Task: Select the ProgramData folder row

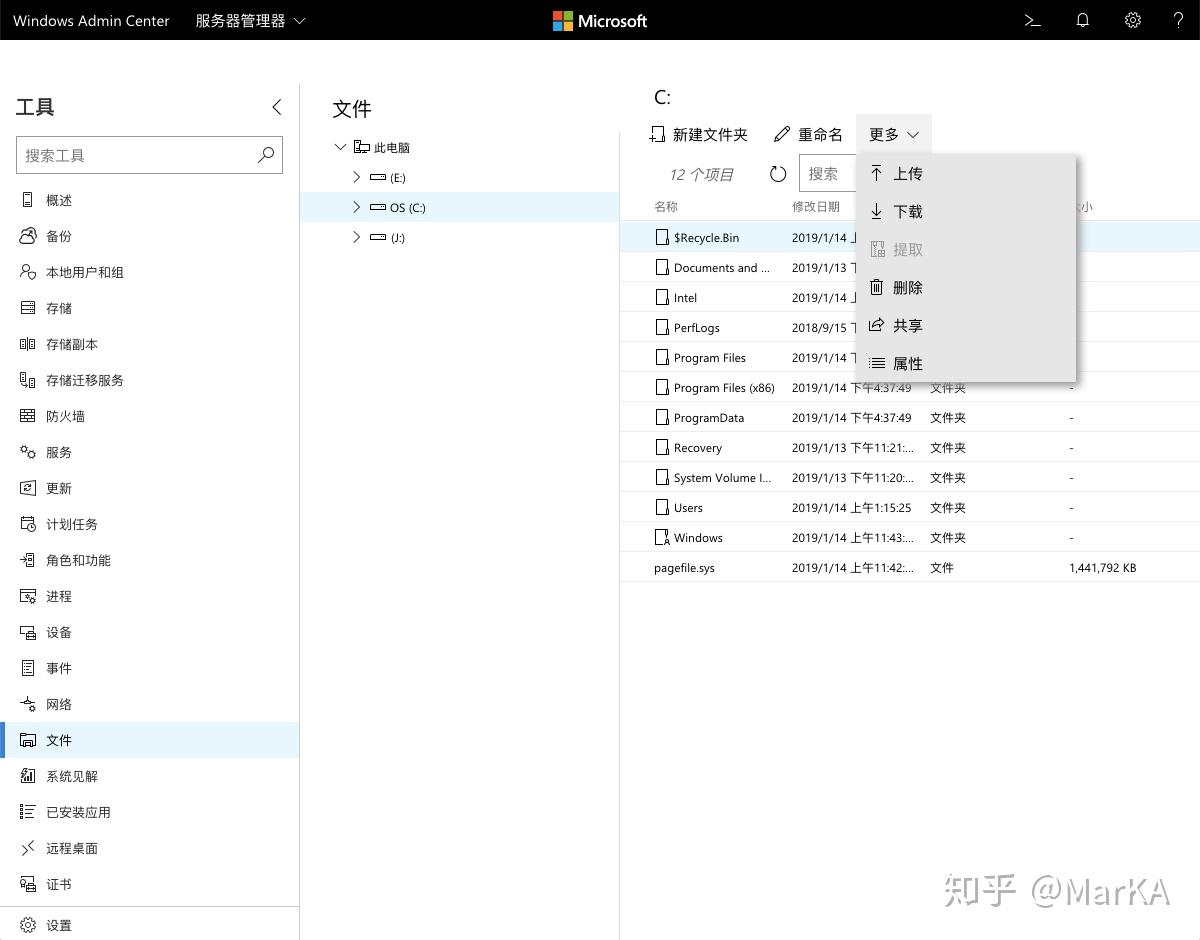Action: click(909, 418)
